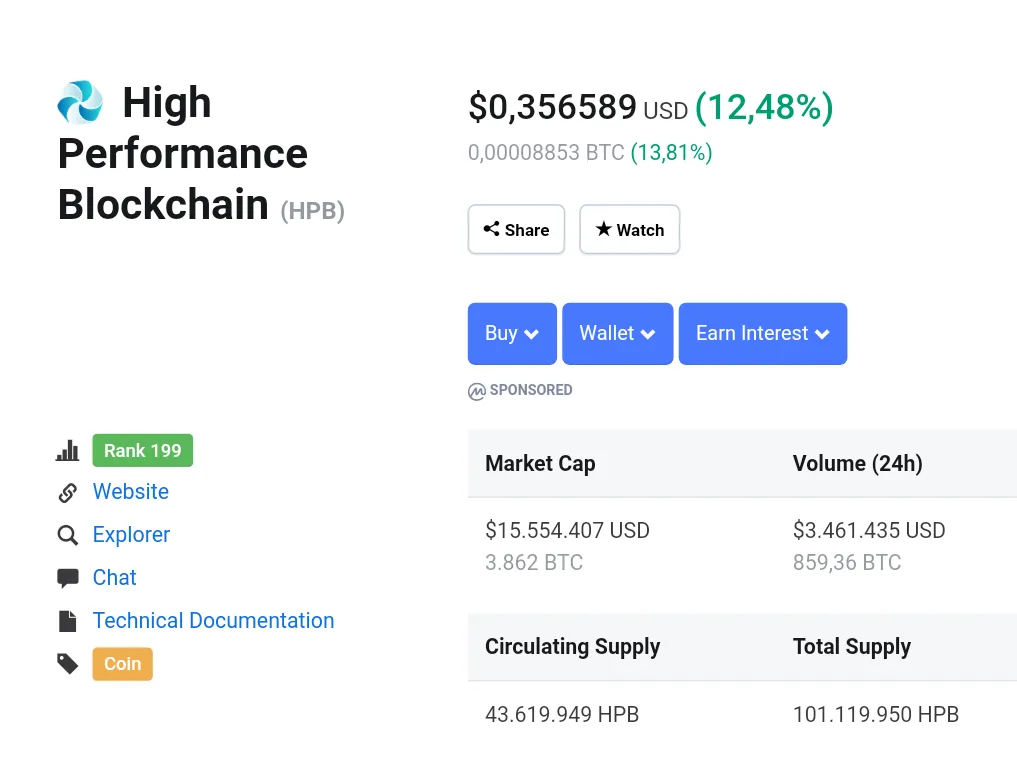This screenshot has width=1017, height=771.
Task: Click the document icon beside Technical Documentation
Action: 67,621
